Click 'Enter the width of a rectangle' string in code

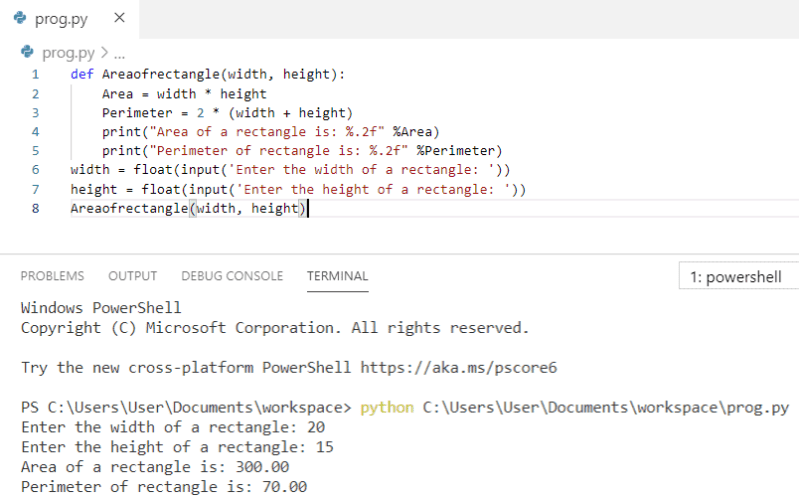[361, 170]
